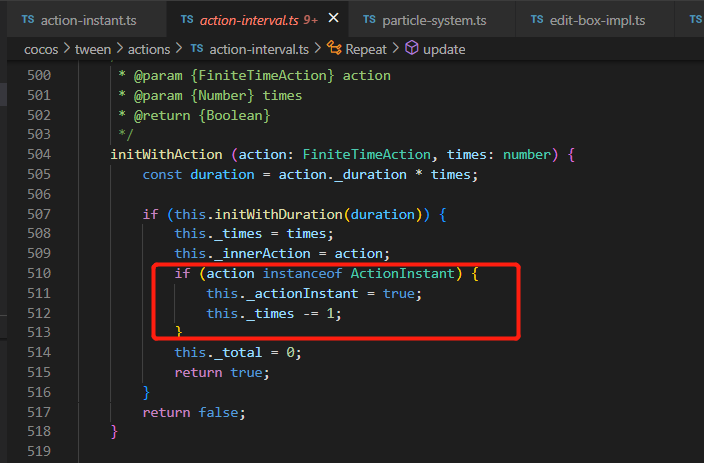Click TS file icon in breadcrumb bar

click(x=196, y=48)
